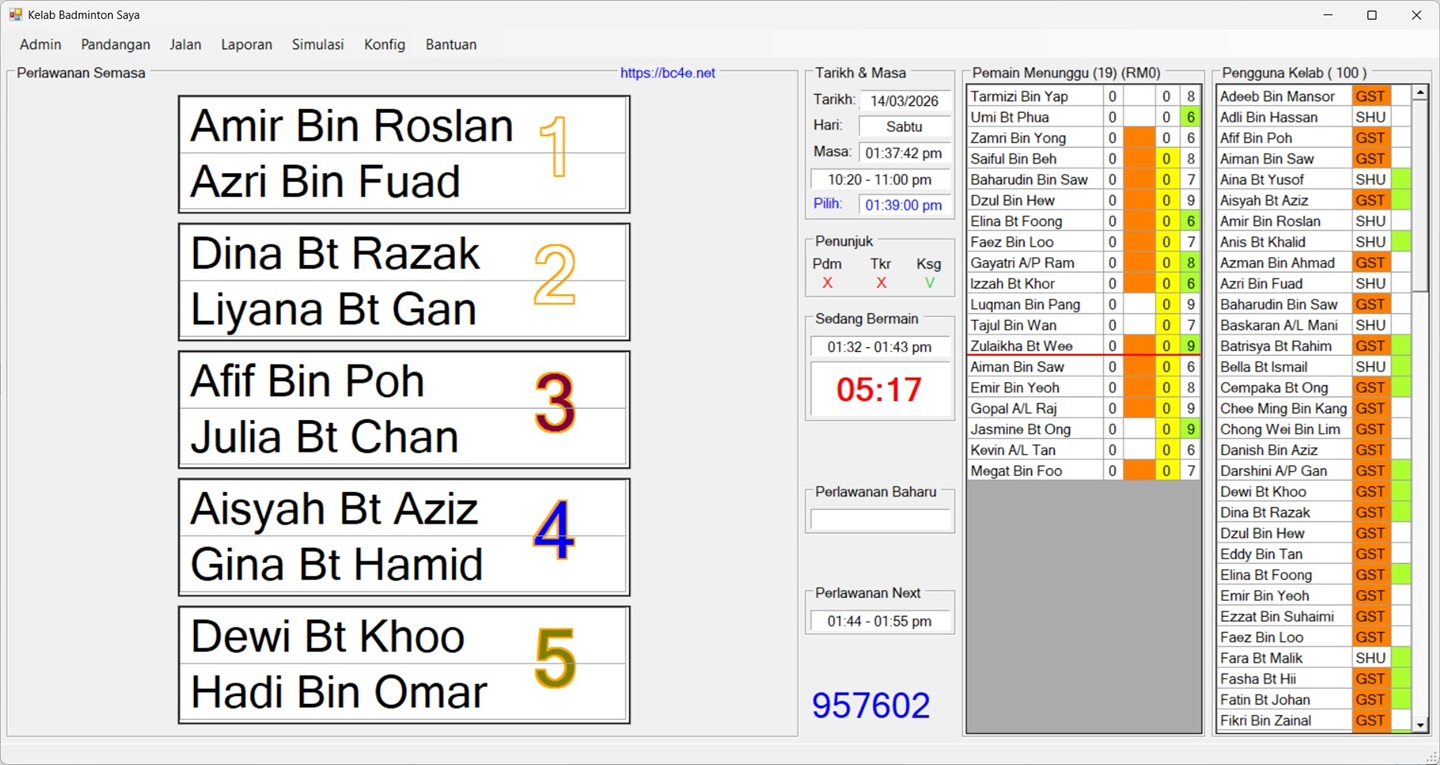This screenshot has width=1440, height=765.
Task: Open the Pandangan menu
Action: click(x=115, y=44)
